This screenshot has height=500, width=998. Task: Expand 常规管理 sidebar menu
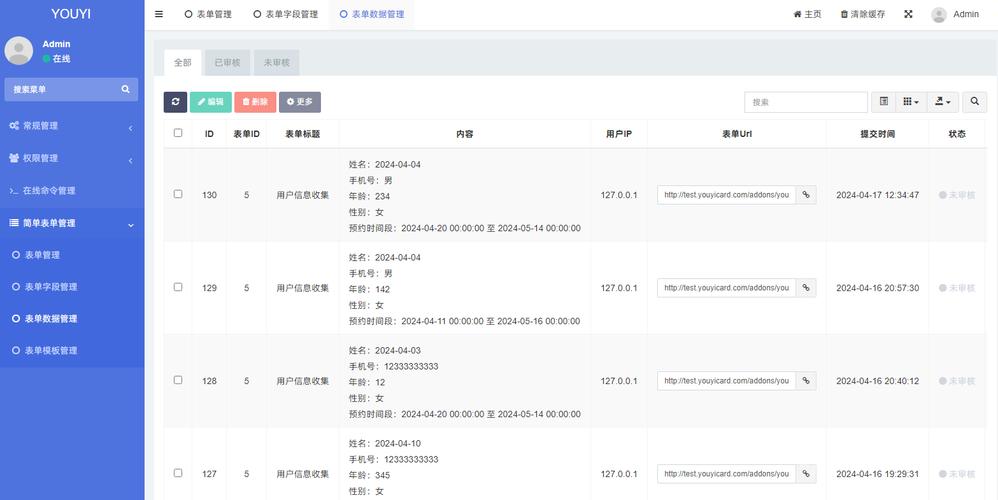(72, 126)
